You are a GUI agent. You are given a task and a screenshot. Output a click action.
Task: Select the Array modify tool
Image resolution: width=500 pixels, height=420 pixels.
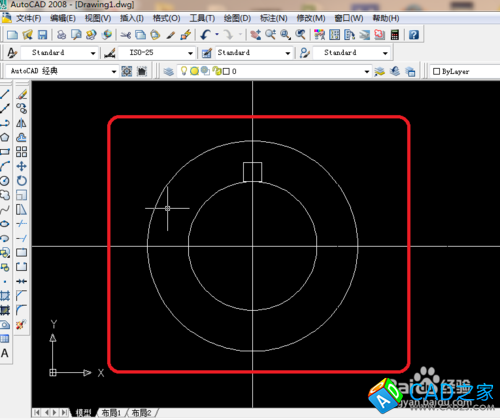point(21,152)
